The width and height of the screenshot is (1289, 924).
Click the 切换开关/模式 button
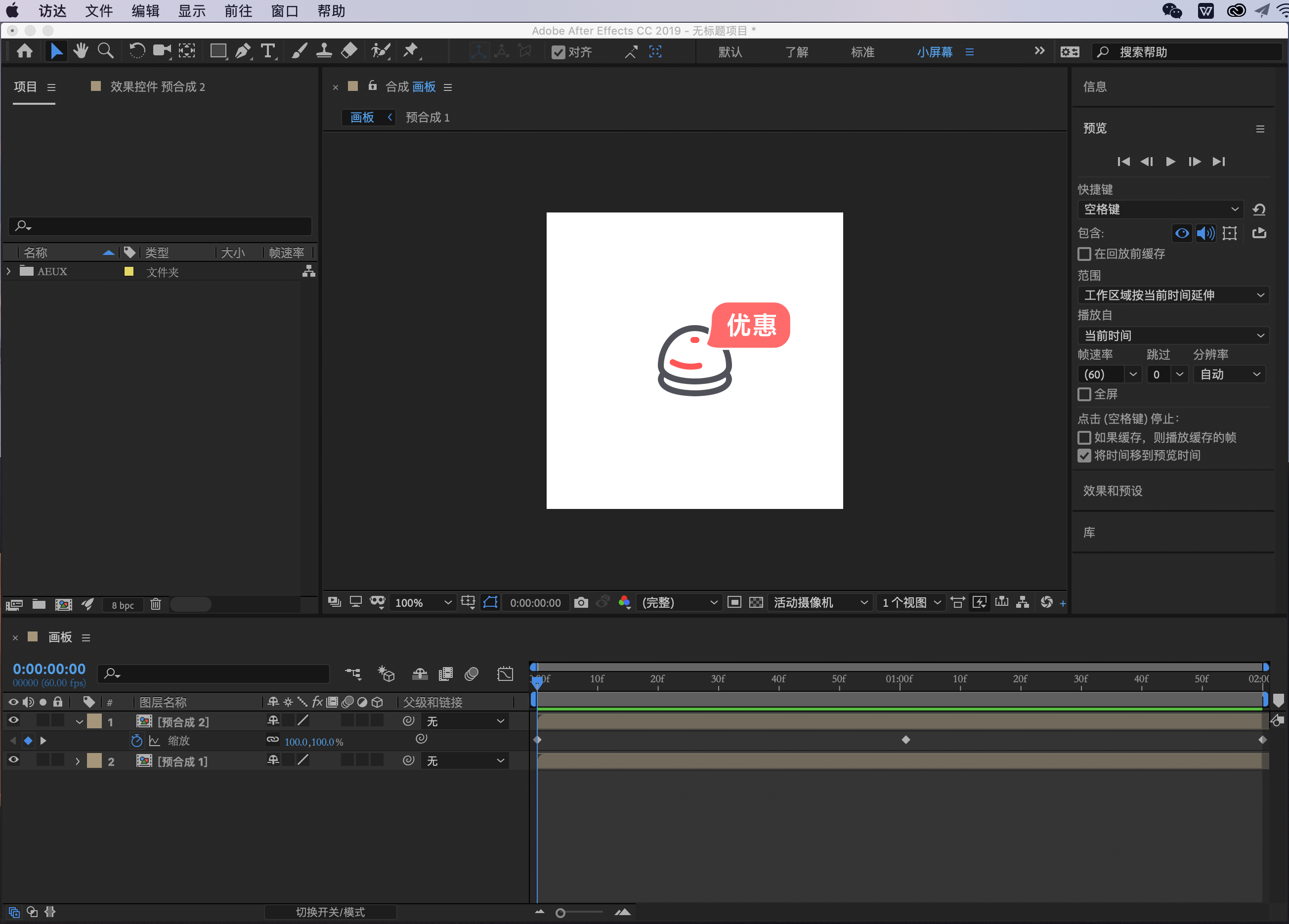(x=330, y=912)
